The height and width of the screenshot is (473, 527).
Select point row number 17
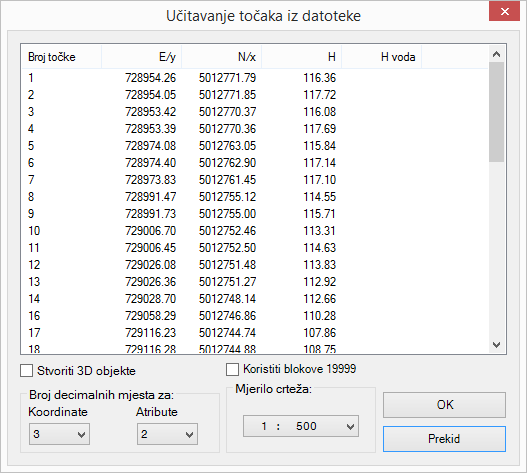tap(254, 333)
